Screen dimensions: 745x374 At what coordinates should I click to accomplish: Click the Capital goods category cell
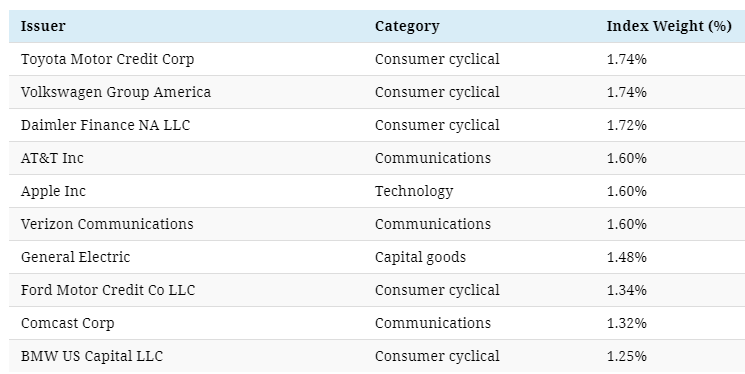(x=420, y=257)
